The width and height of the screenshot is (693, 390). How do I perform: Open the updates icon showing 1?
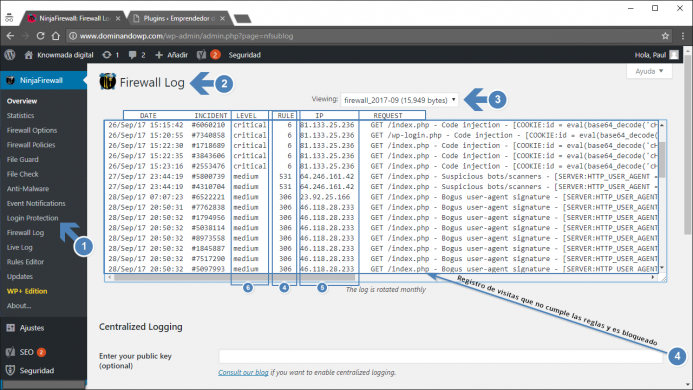(107, 55)
